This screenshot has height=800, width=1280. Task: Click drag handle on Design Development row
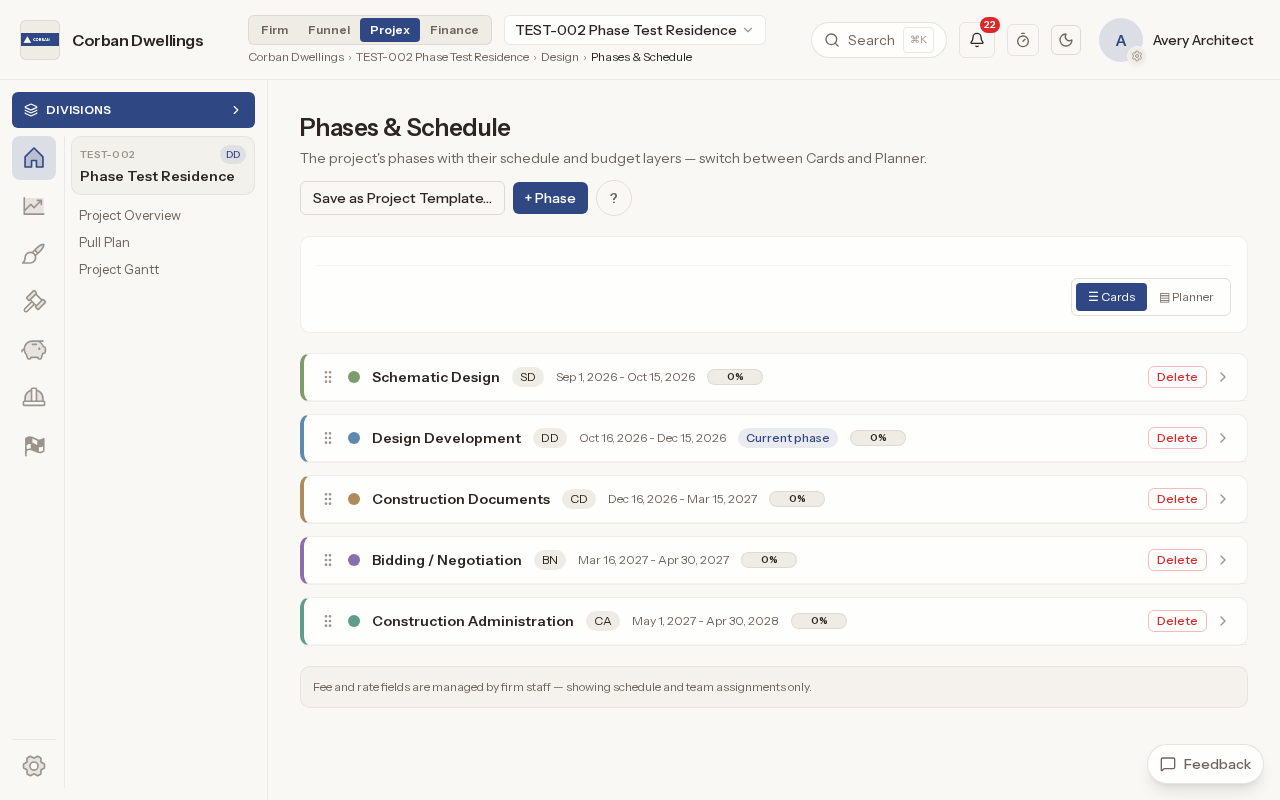[328, 438]
